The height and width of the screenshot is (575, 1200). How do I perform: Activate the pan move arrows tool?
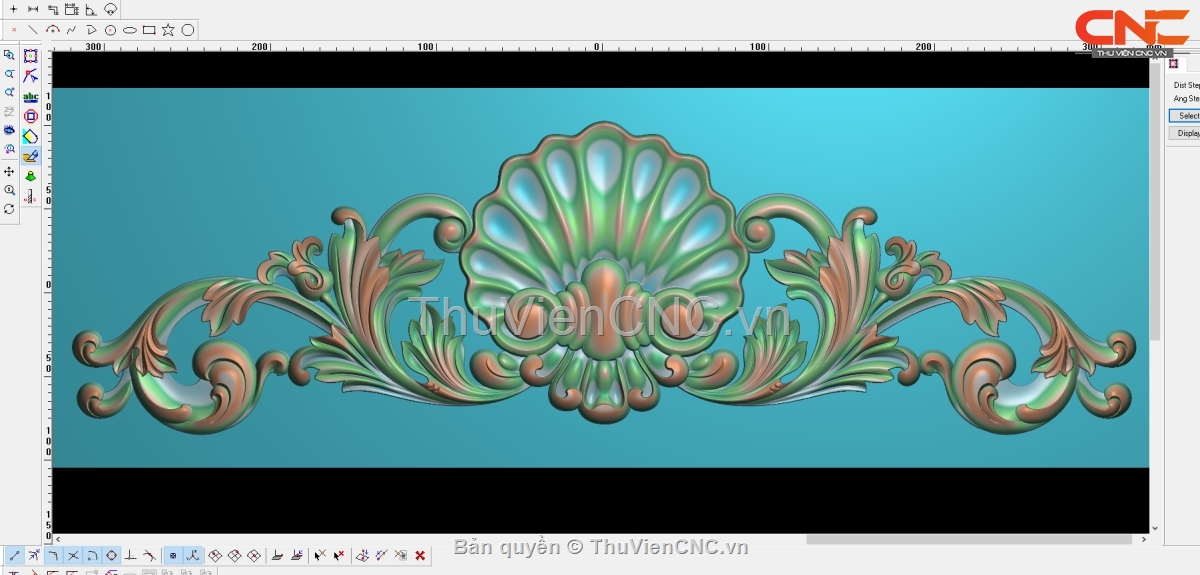pyautogui.click(x=9, y=172)
